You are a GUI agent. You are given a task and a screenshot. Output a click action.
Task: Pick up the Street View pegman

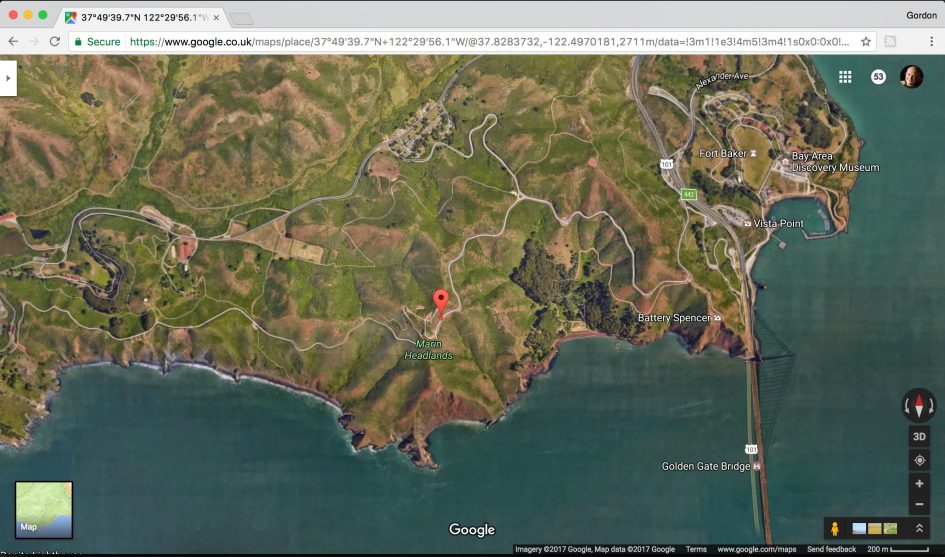click(x=835, y=529)
